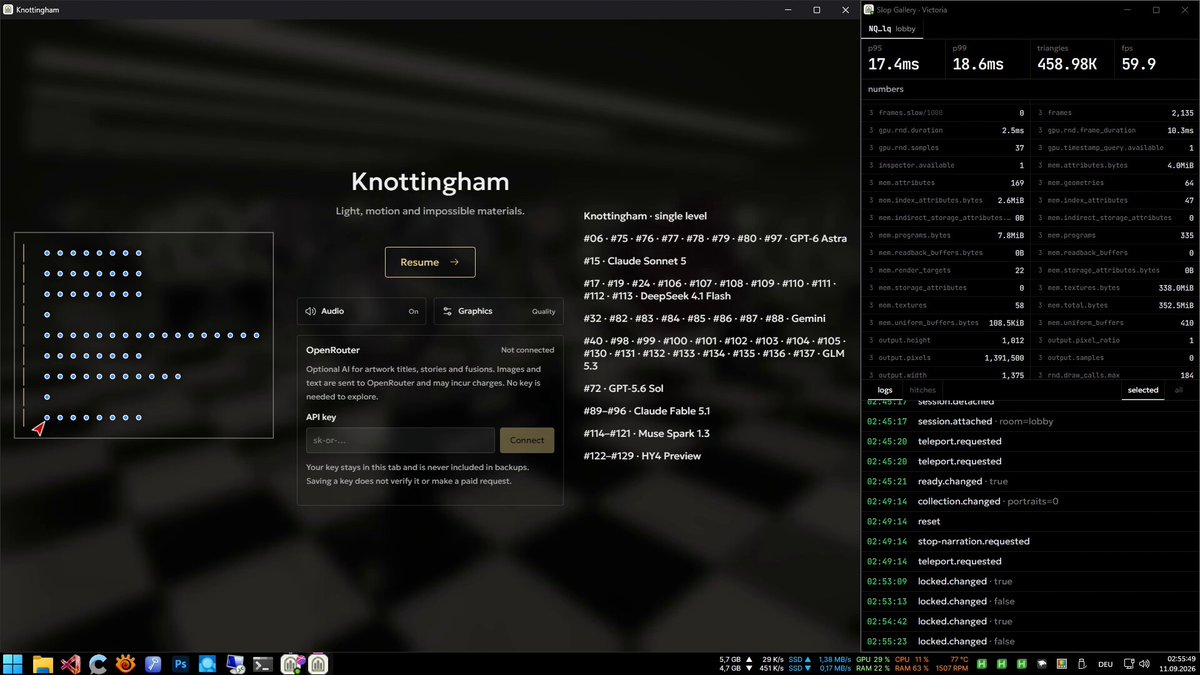Click the p99 18.6ms metric card

(986, 58)
